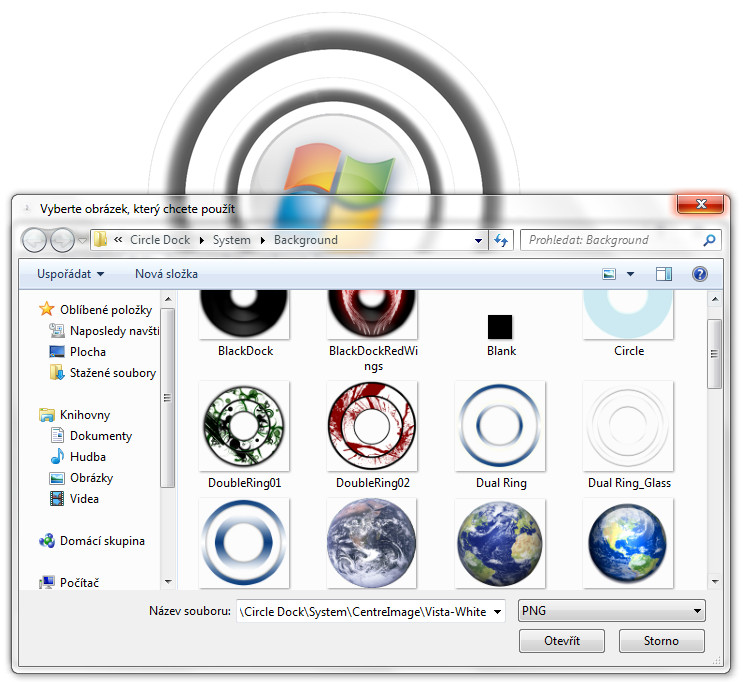Choose the glossy dark blue Earth thumbnail

click(628, 543)
